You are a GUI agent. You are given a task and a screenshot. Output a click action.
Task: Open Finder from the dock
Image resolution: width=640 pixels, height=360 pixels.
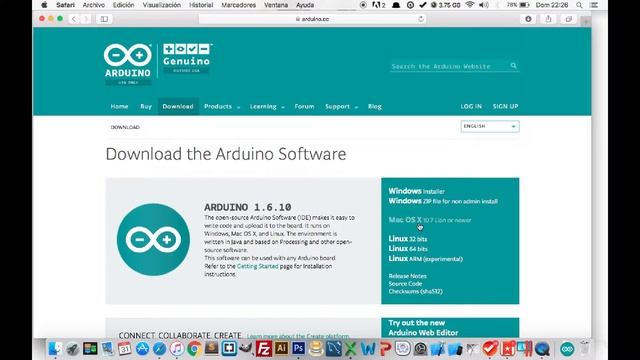point(55,349)
